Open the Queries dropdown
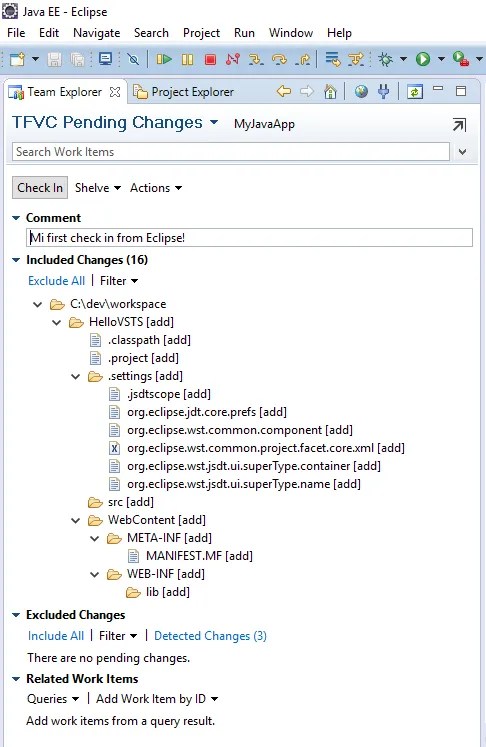The height and width of the screenshot is (747, 486). [x=53, y=698]
